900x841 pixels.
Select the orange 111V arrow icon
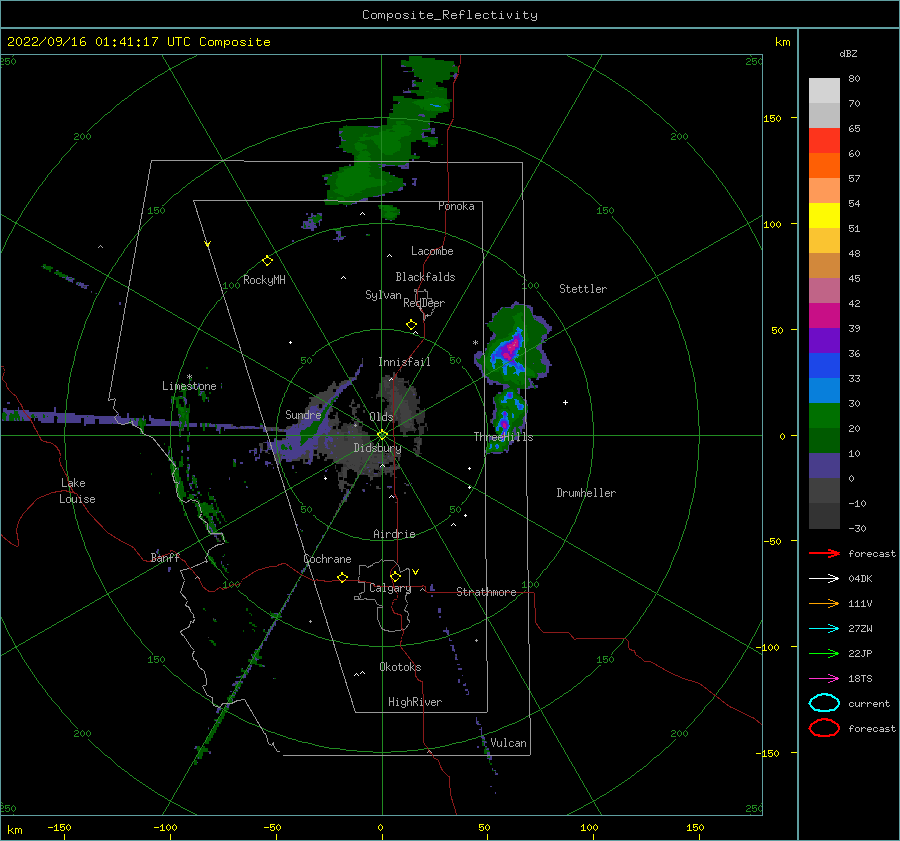pyautogui.click(x=824, y=603)
